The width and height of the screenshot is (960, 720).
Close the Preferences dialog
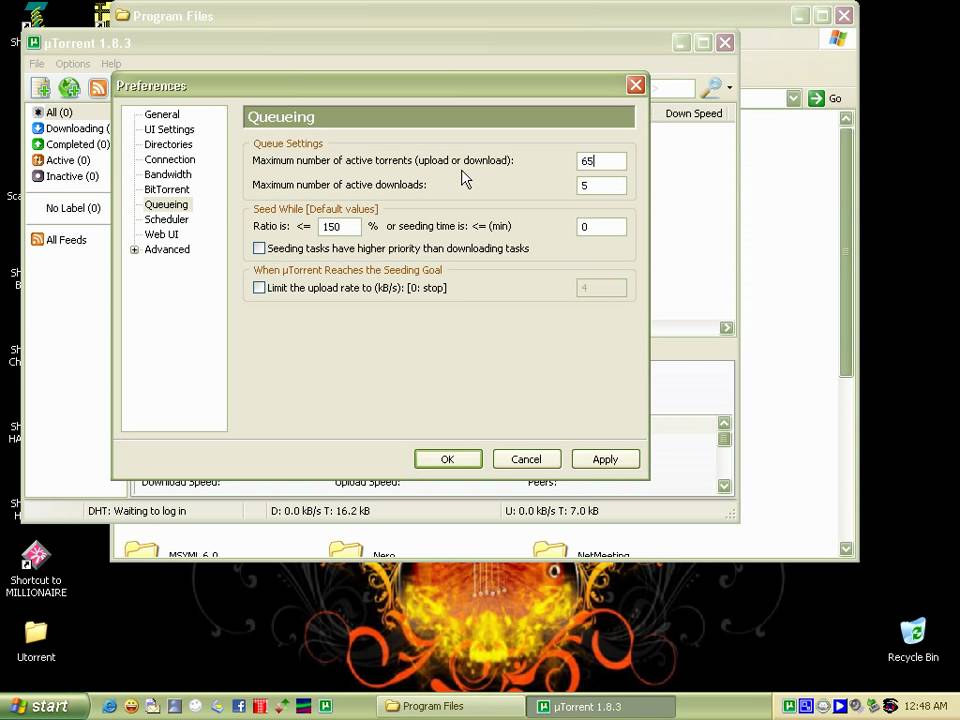(x=636, y=85)
